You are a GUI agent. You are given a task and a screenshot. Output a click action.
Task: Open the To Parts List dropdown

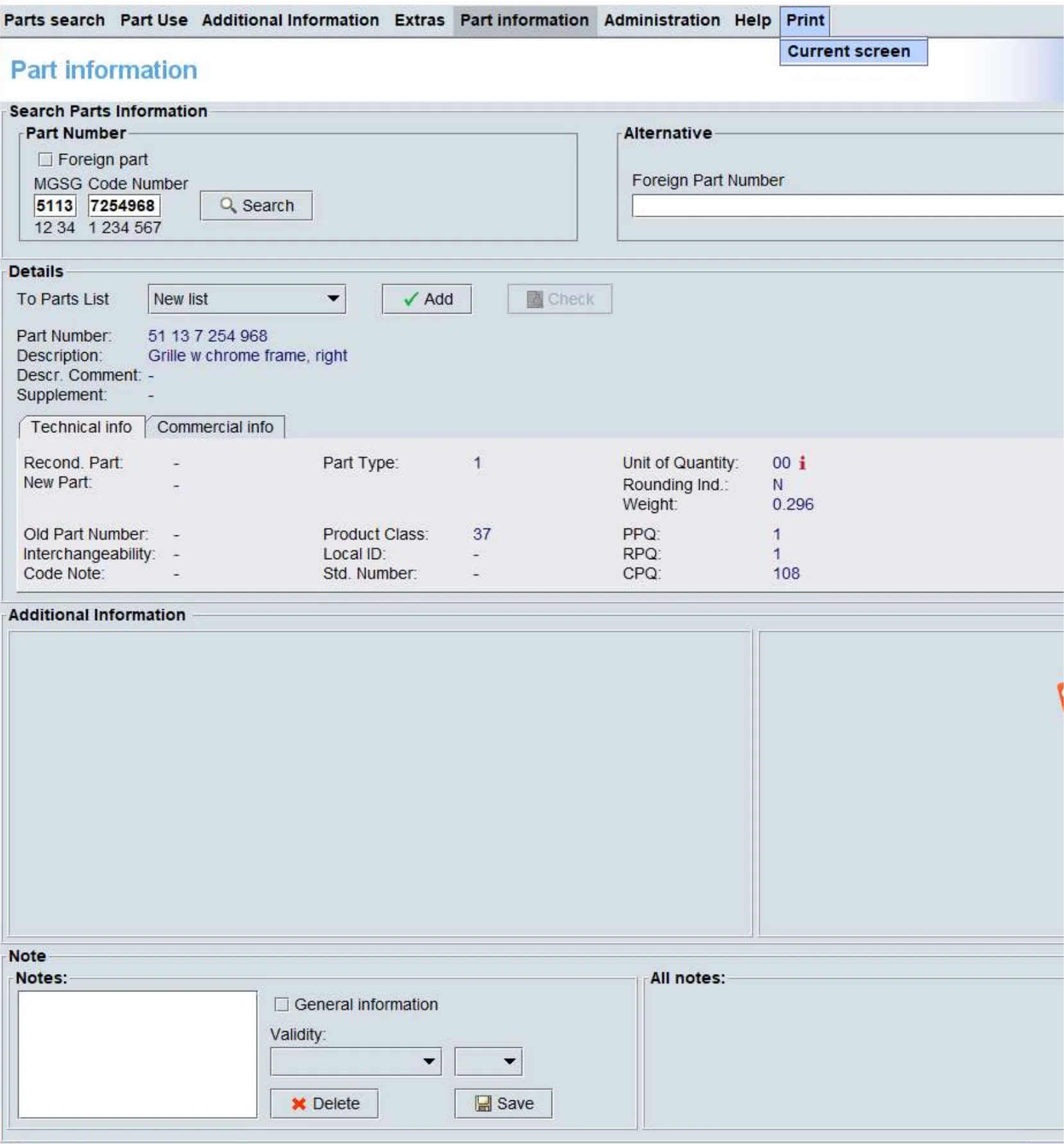[x=247, y=299]
